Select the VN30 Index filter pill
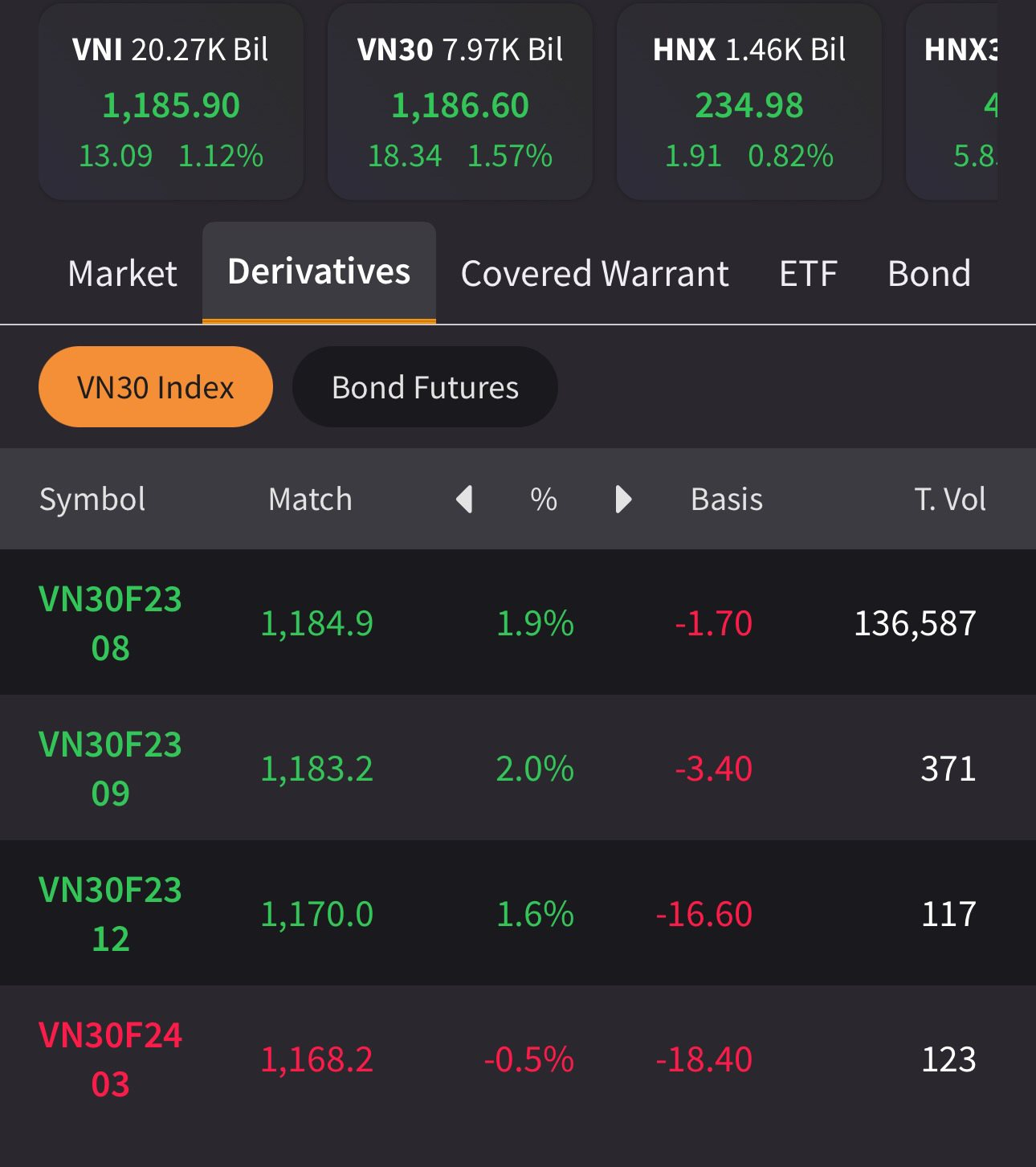The image size is (1036, 1167). click(156, 387)
